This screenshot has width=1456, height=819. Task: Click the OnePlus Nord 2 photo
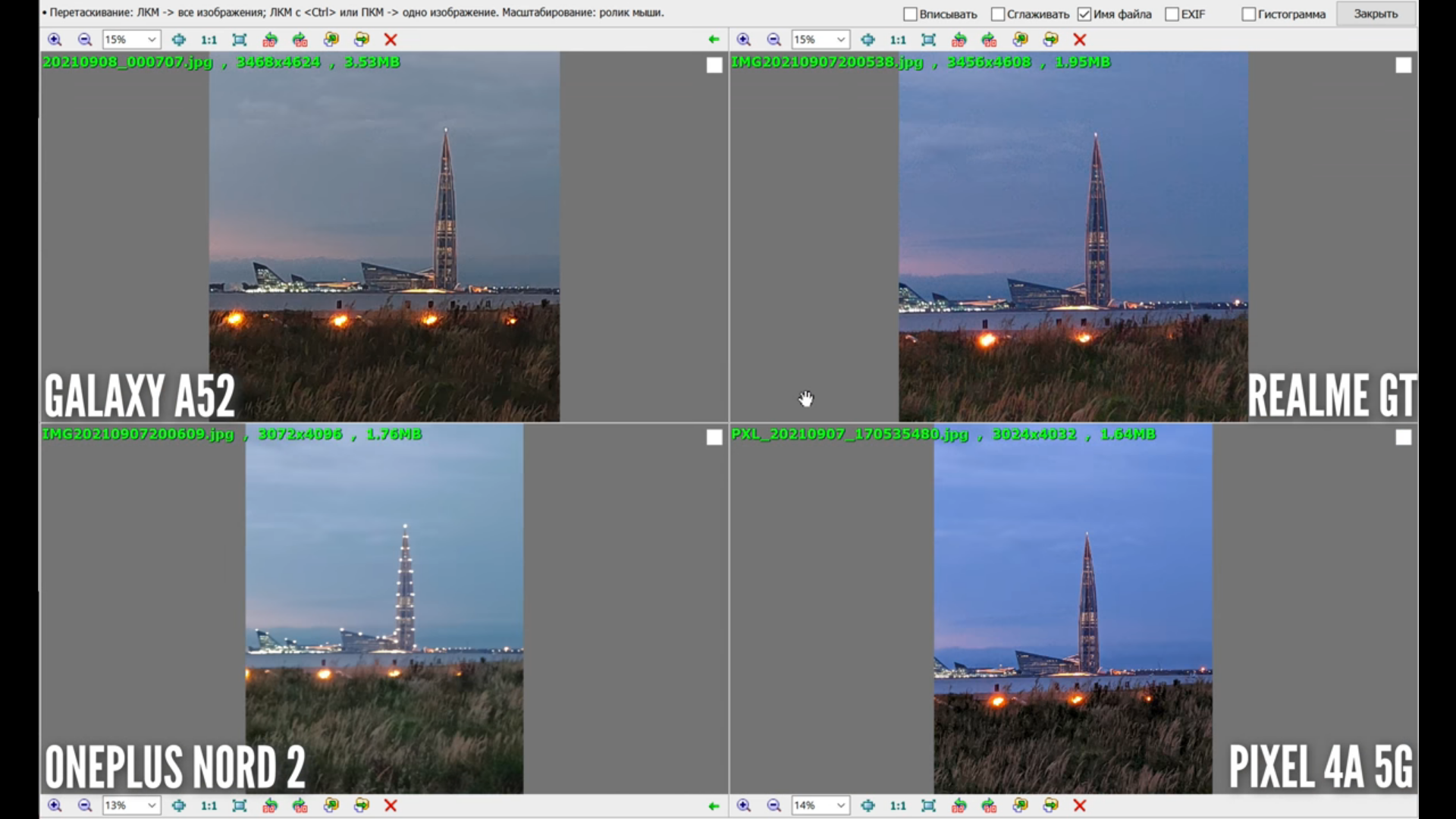(x=384, y=607)
